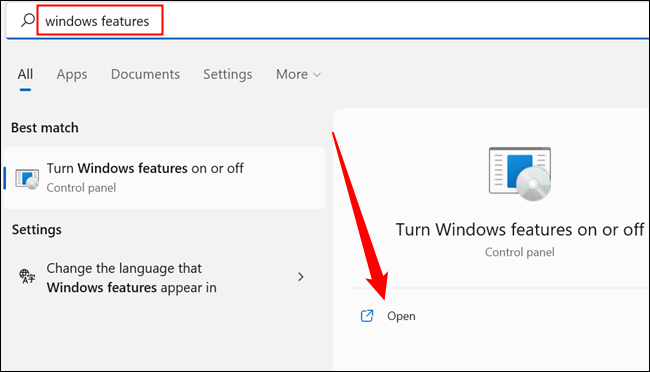Click the magnifying glass search icon

click(x=28, y=20)
